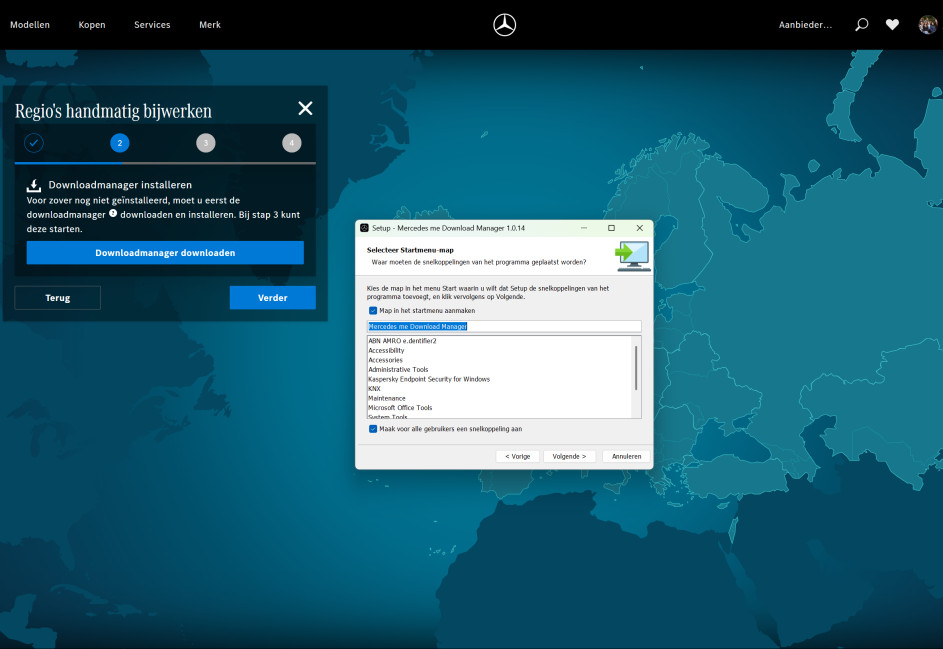Select step 2 circle in wizard
This screenshot has width=943, height=649.
click(x=120, y=143)
